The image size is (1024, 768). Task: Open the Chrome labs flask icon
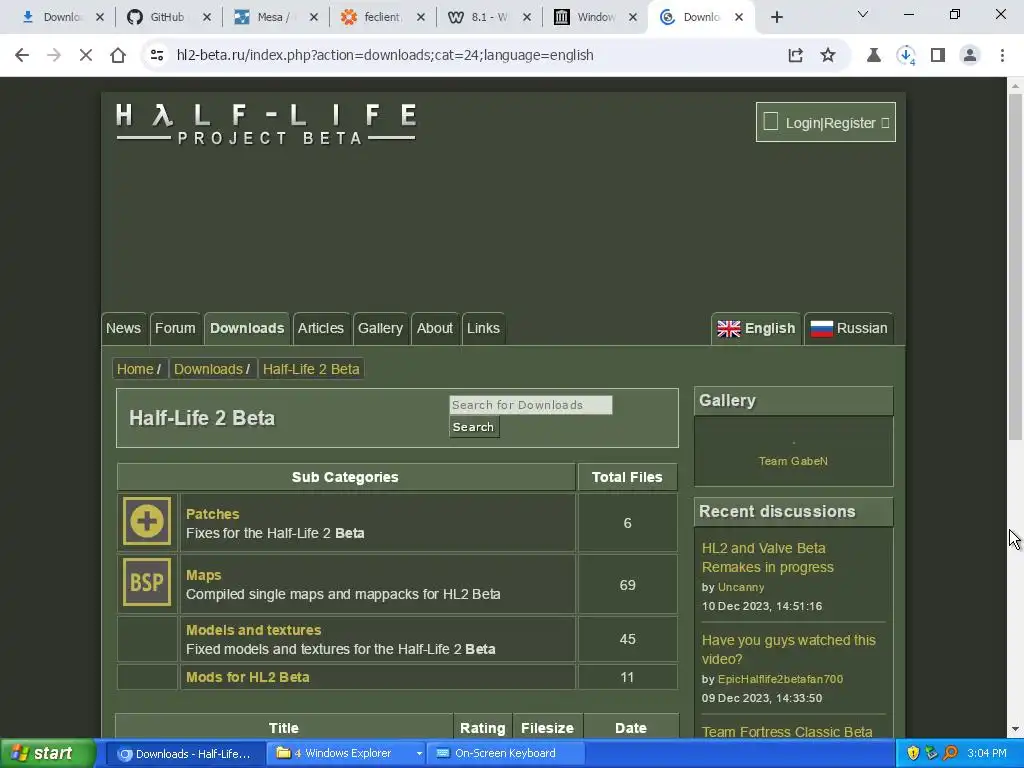(x=873, y=56)
